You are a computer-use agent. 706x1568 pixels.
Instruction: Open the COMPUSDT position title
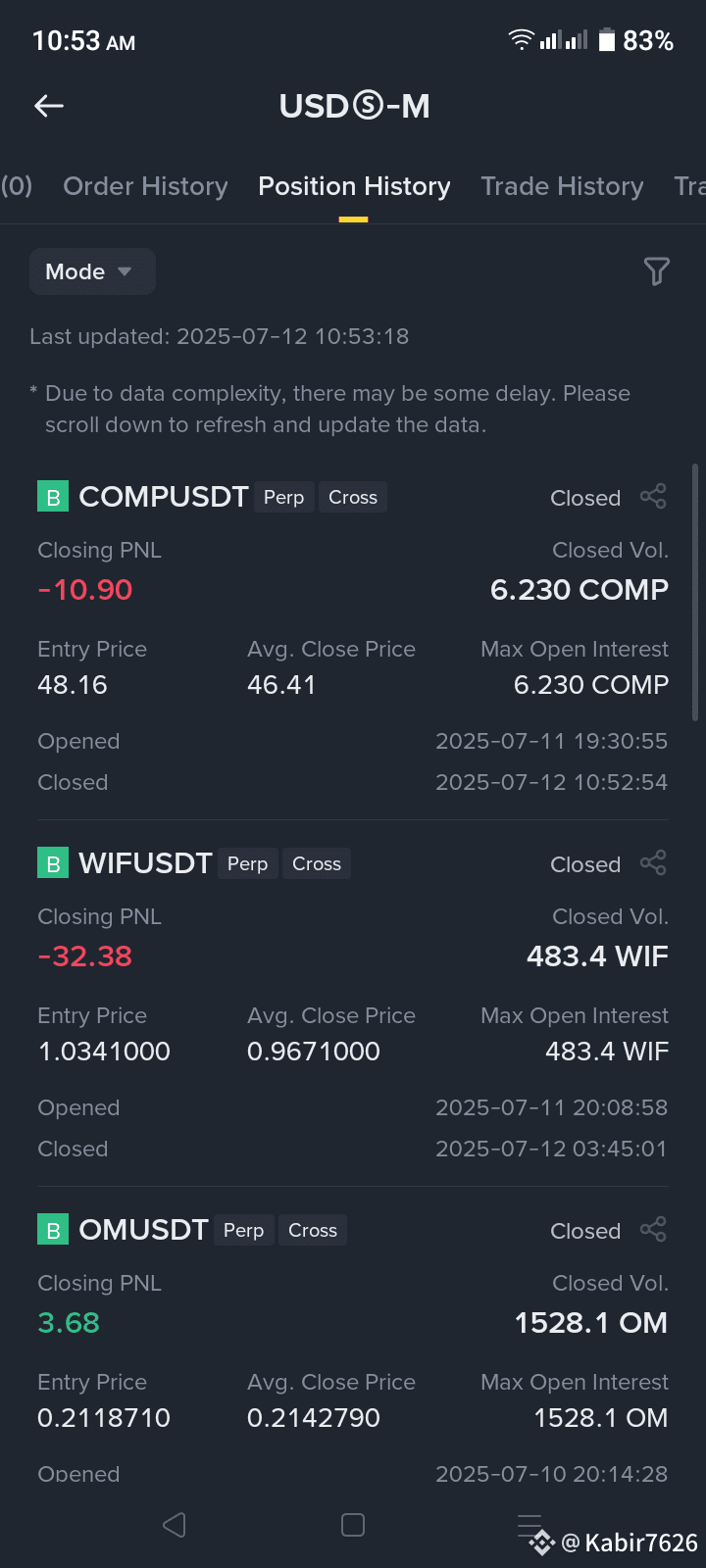(164, 497)
